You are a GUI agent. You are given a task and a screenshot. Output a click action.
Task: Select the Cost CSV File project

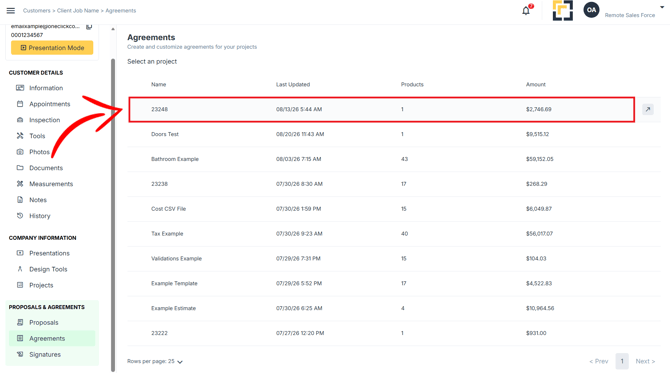394,209
